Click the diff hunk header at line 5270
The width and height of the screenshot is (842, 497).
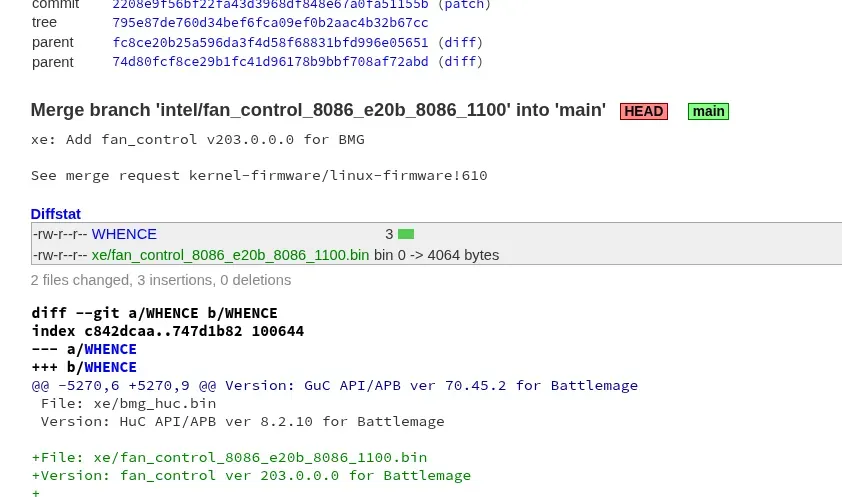coord(335,385)
